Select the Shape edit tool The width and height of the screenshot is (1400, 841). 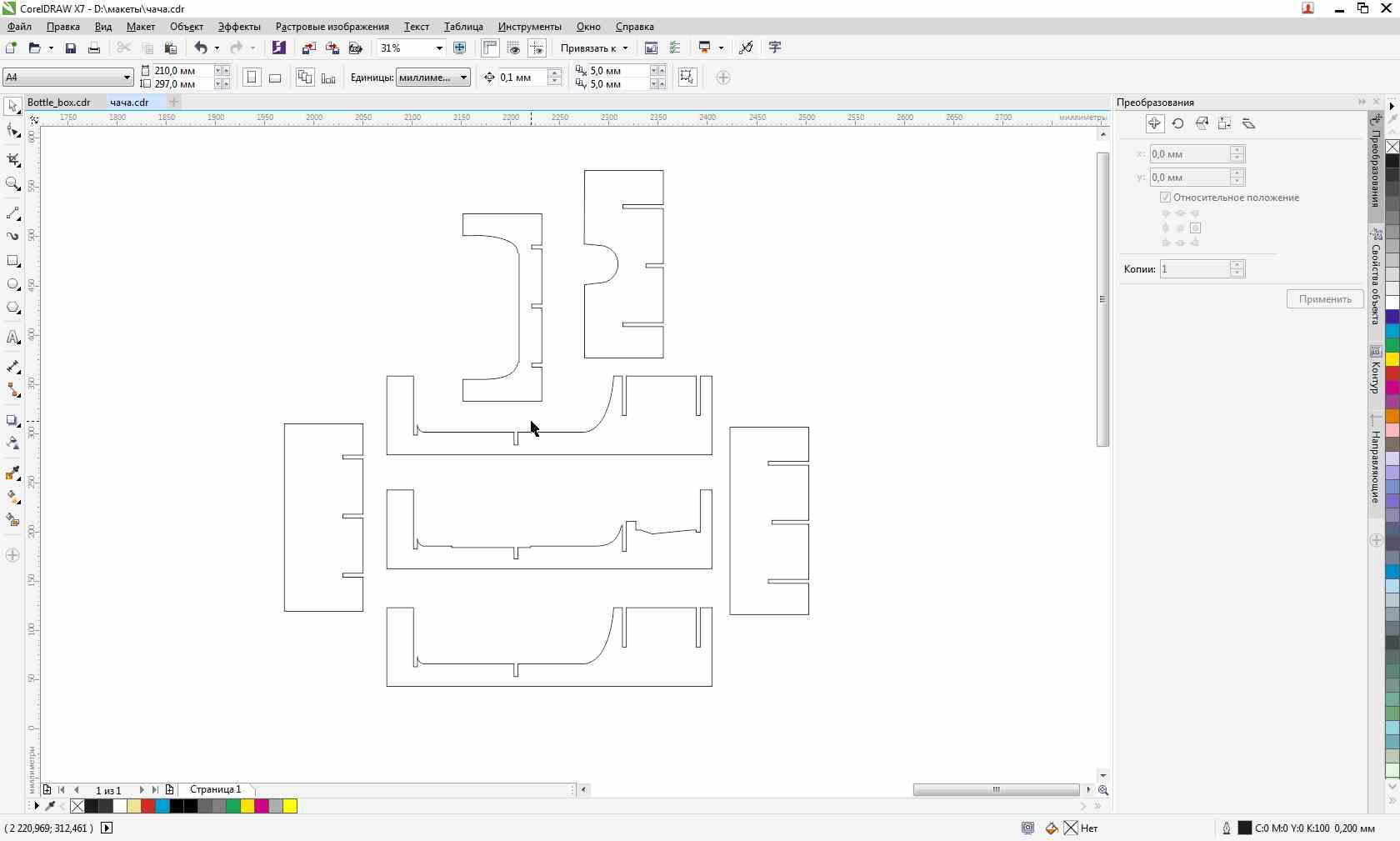pyautogui.click(x=12, y=131)
